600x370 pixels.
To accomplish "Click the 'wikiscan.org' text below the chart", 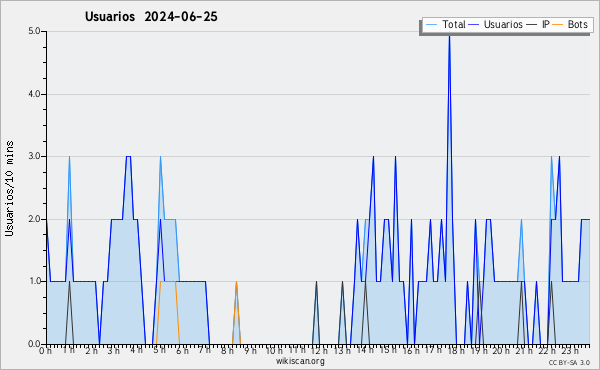I will tap(300, 361).
